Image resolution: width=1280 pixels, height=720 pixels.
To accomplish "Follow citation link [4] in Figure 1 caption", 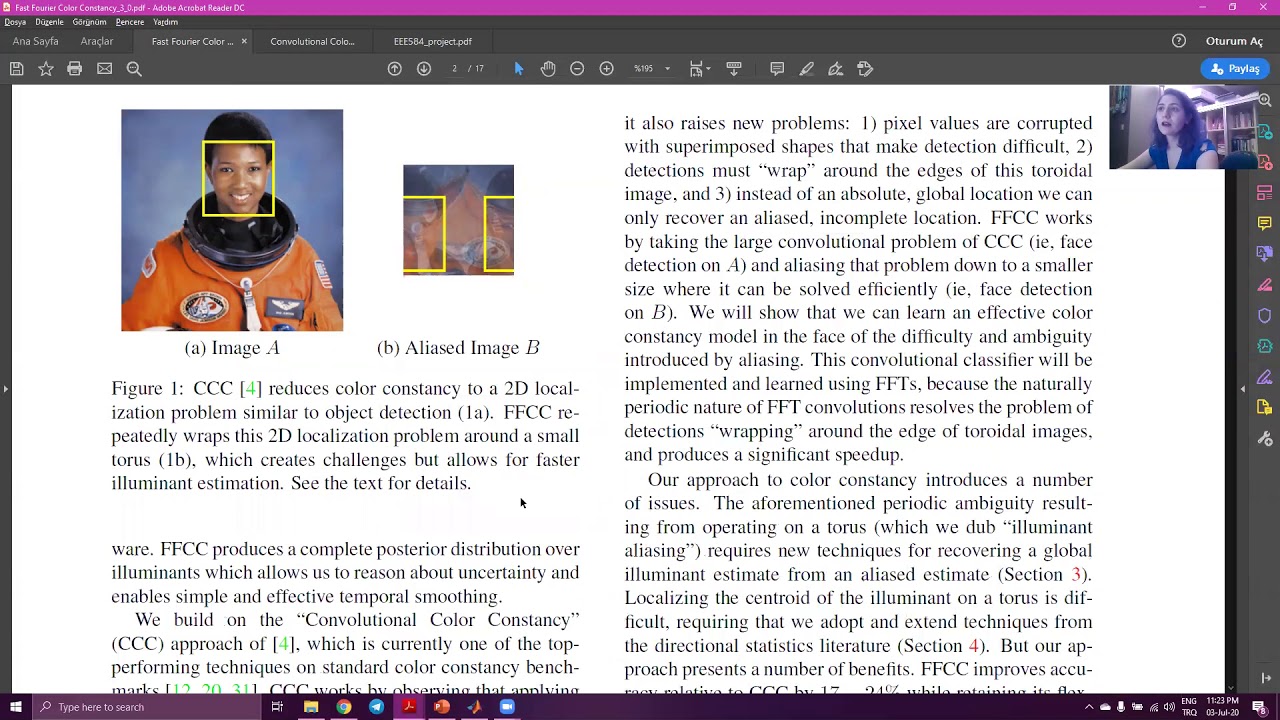I will click(250, 388).
